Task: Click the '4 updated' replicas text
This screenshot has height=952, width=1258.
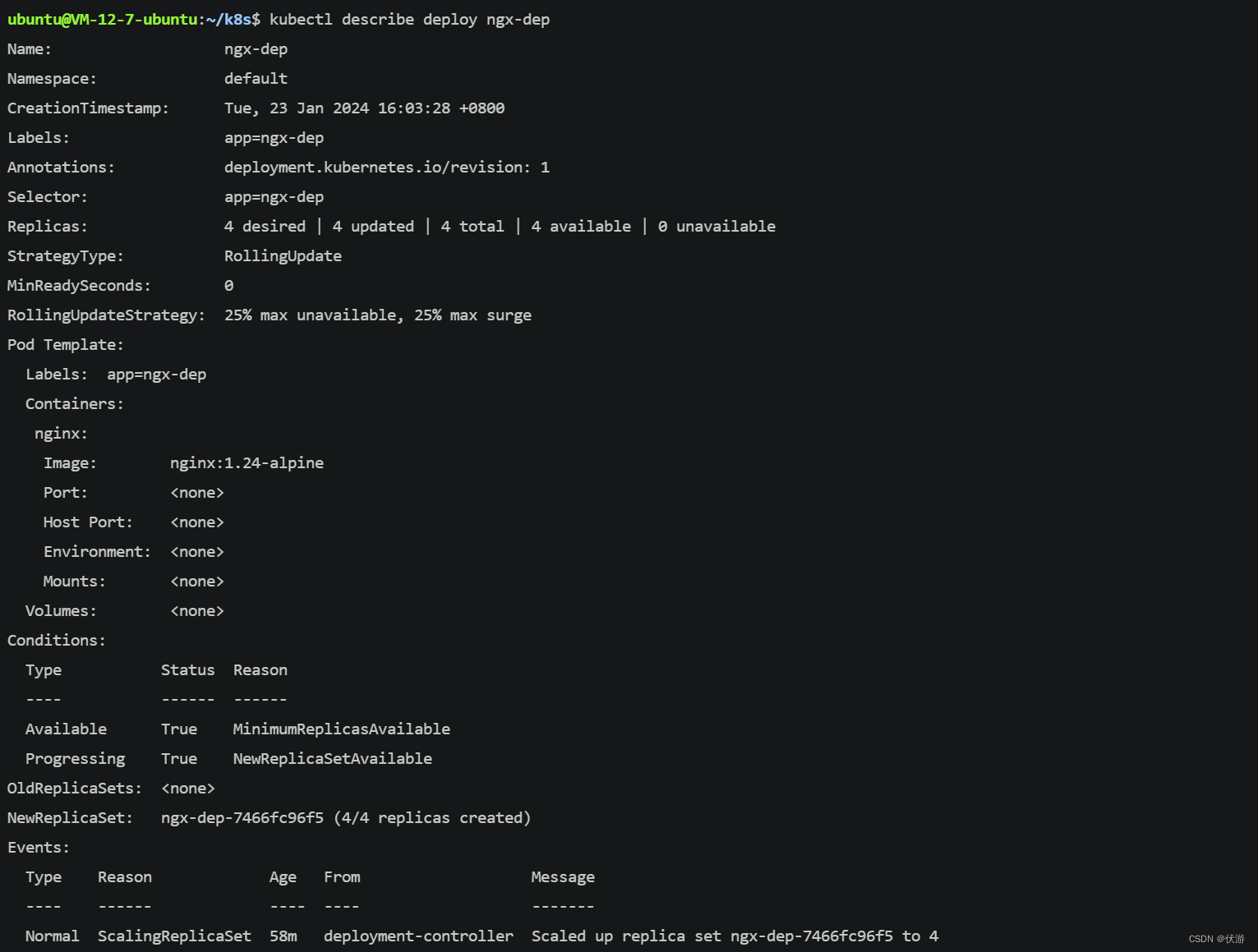Action: (x=373, y=227)
